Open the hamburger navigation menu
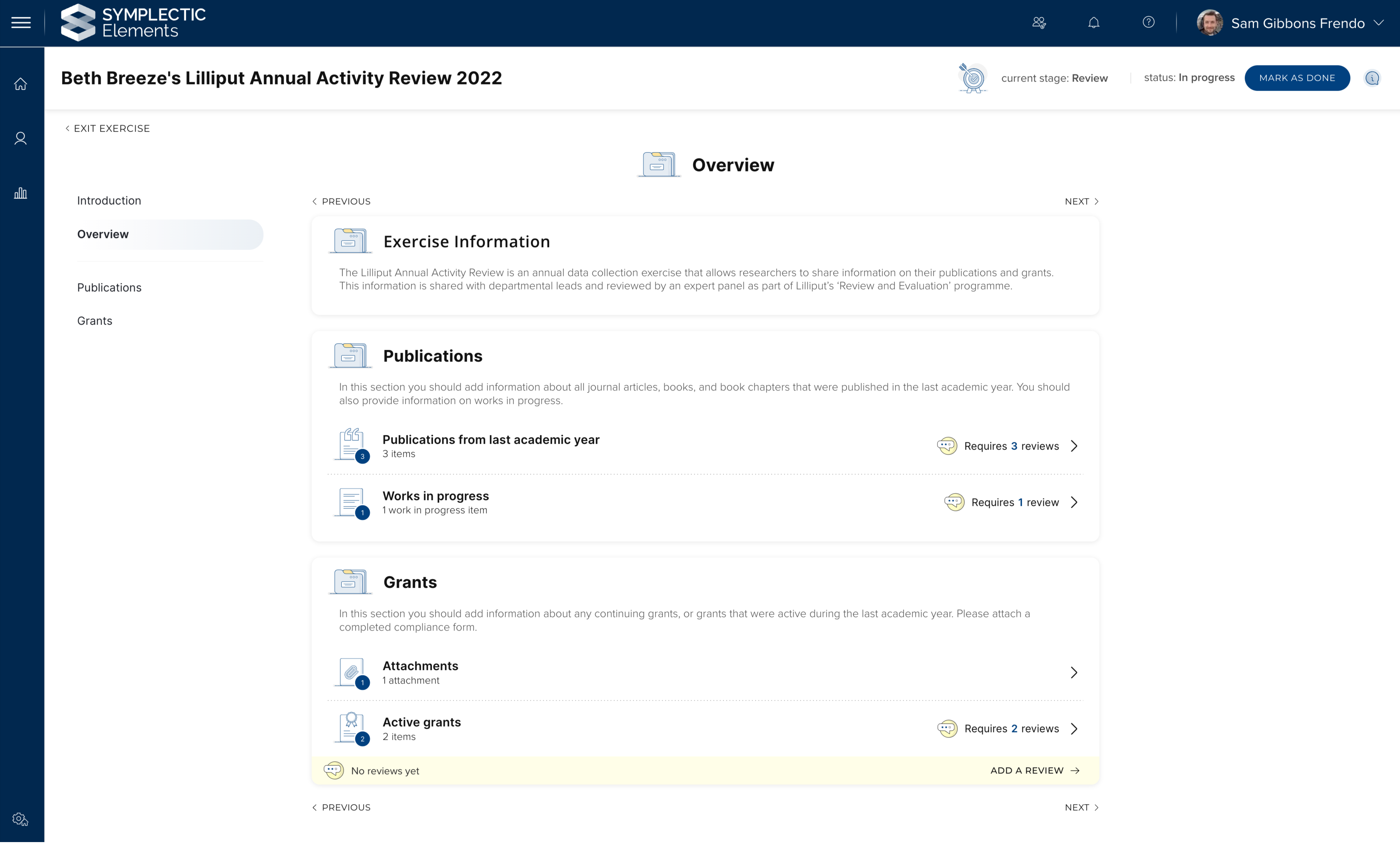 [x=21, y=23]
